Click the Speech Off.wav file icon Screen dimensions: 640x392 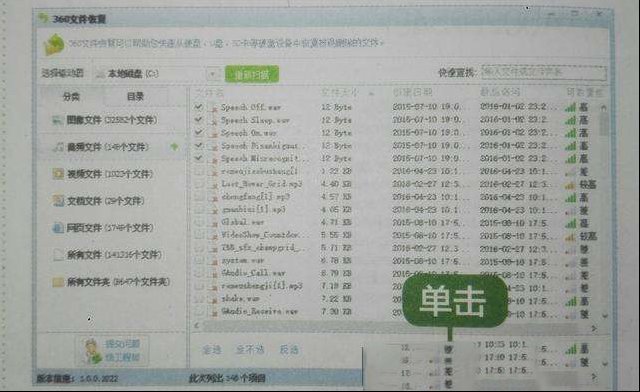click(x=213, y=108)
